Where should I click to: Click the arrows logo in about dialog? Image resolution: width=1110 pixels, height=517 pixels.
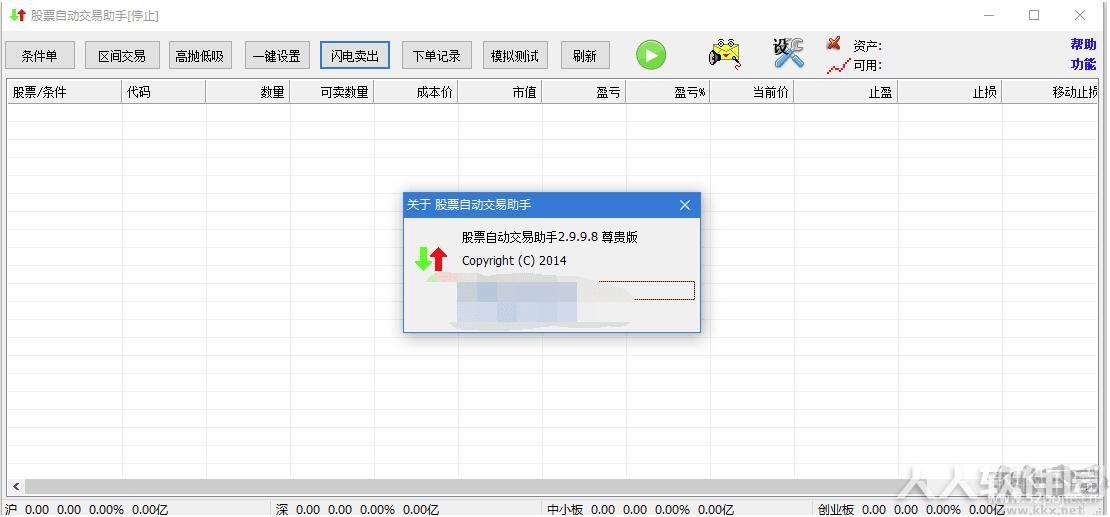pos(430,258)
